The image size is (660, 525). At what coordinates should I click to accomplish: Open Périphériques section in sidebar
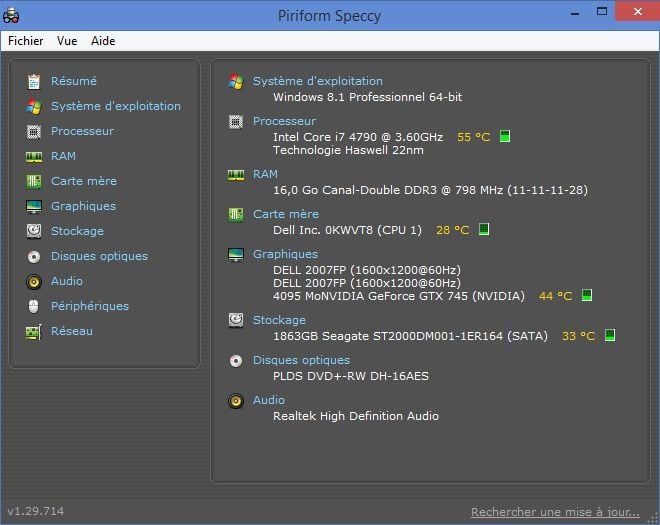coord(90,306)
